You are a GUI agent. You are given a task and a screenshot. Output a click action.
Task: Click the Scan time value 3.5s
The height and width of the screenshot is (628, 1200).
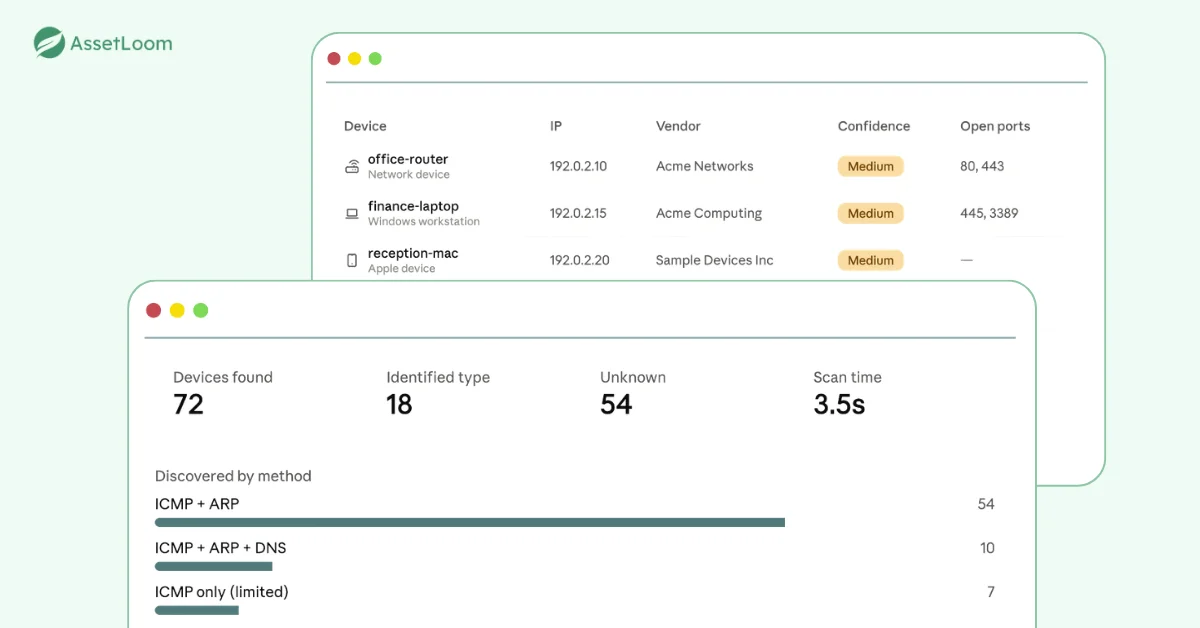(x=839, y=404)
